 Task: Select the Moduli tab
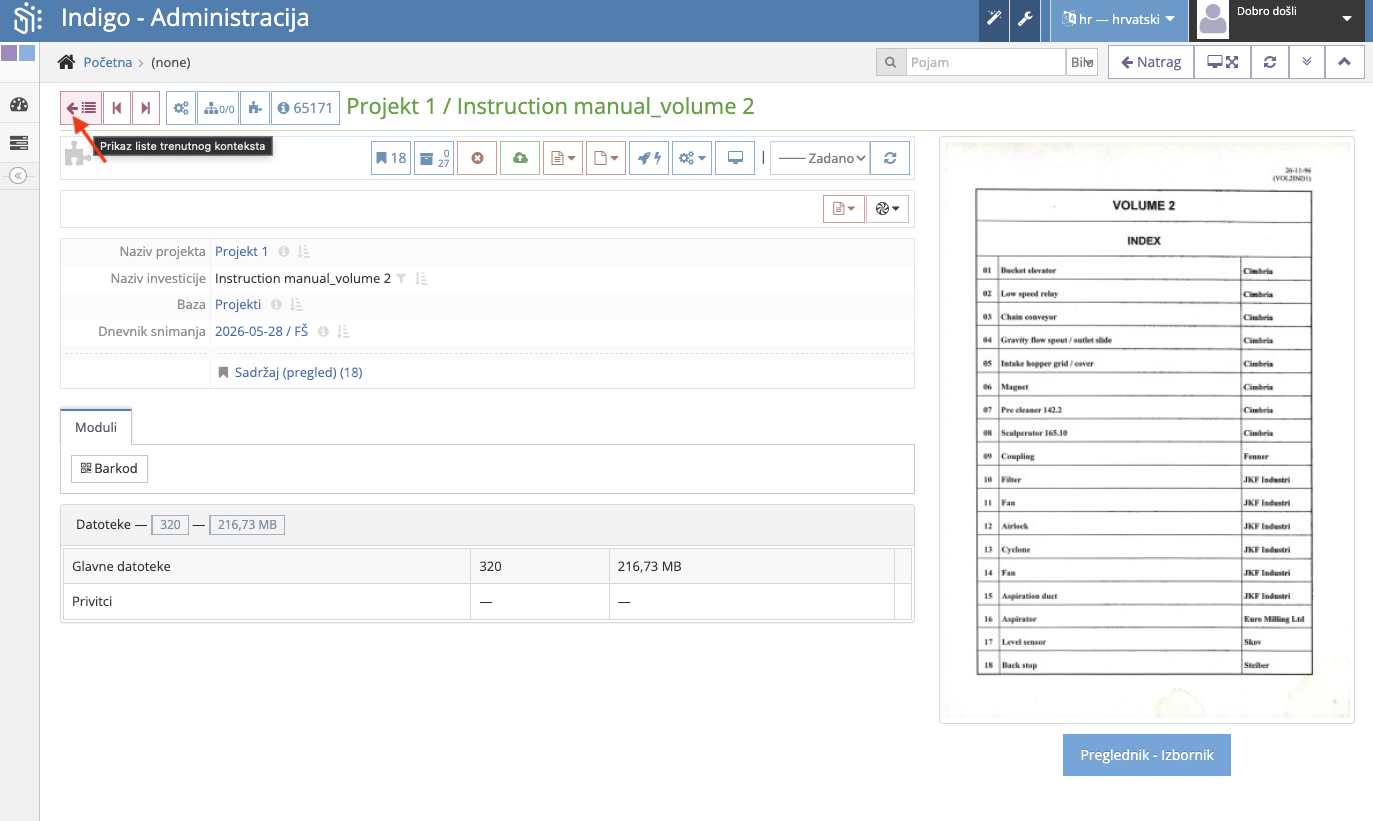tap(96, 427)
